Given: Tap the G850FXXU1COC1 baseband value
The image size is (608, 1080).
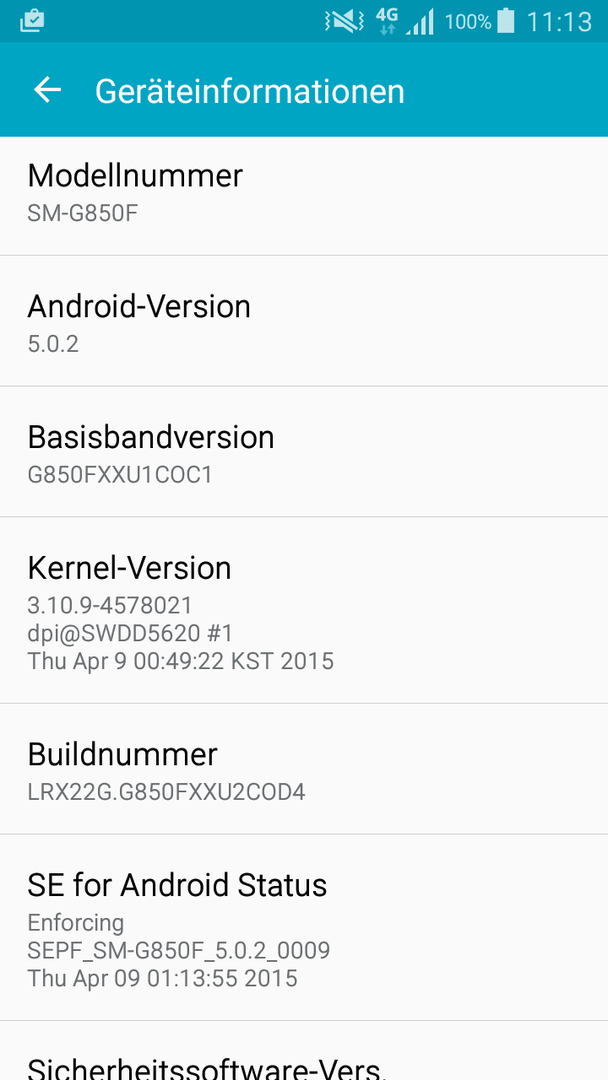Looking at the screenshot, I should coord(120,475).
